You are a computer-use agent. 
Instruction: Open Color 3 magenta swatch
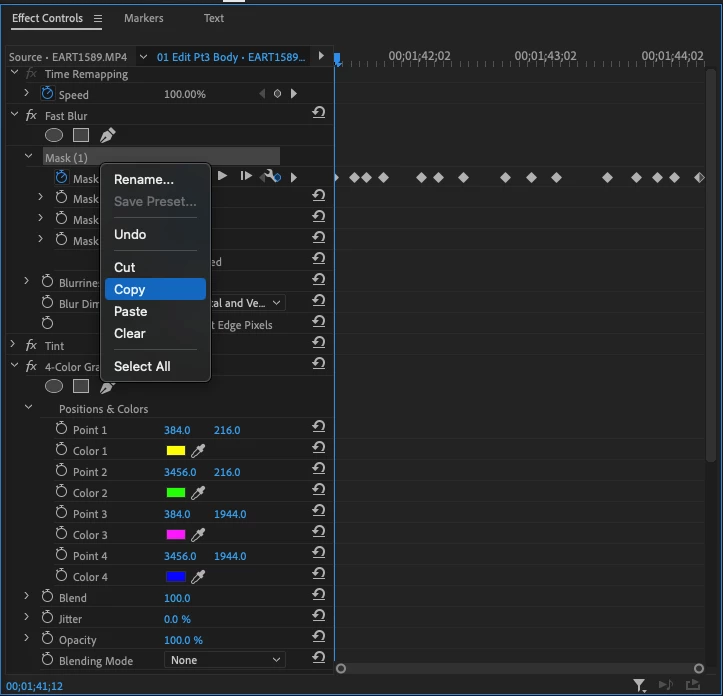click(x=176, y=535)
